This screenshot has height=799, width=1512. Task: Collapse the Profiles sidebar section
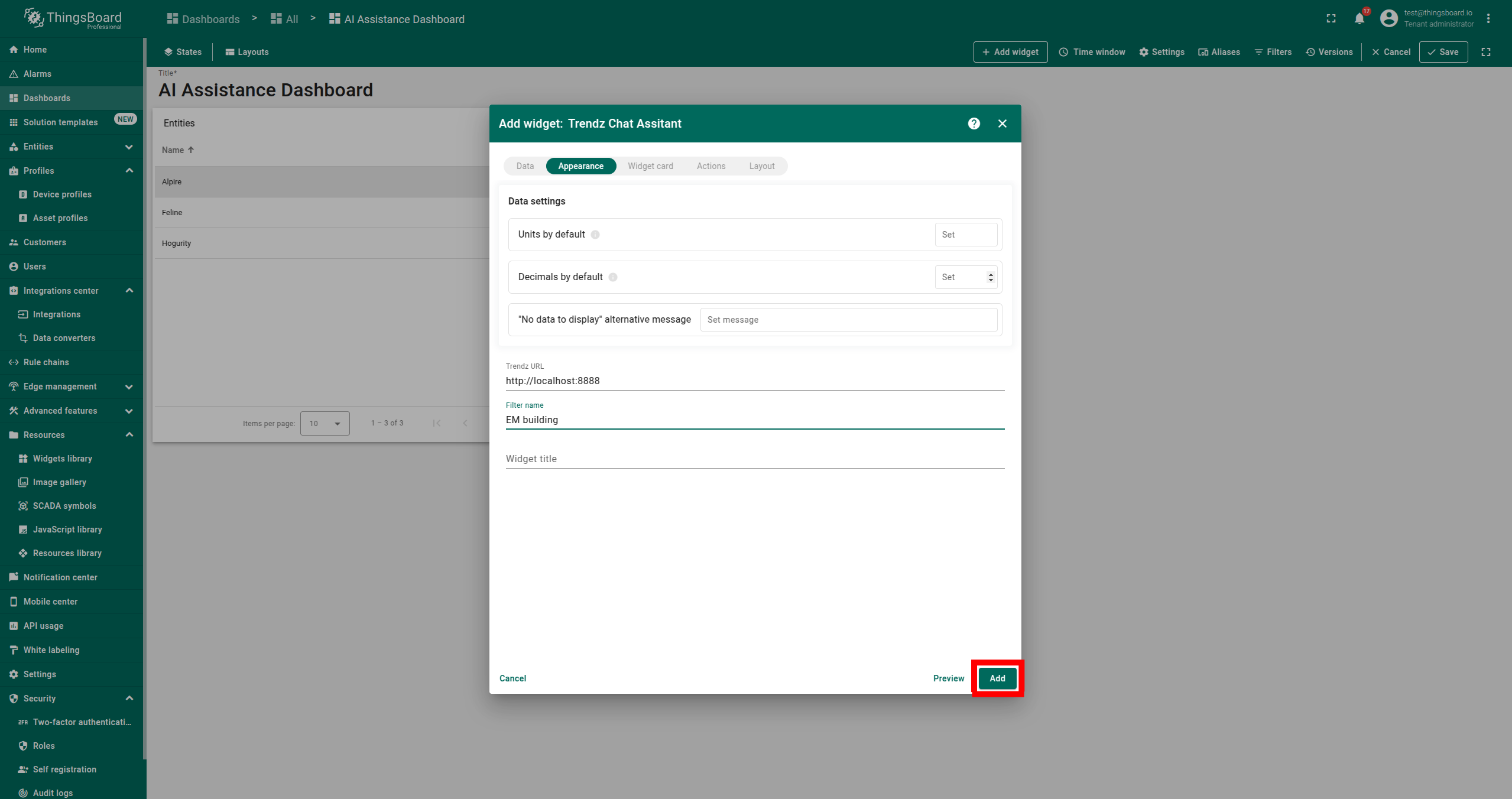129,171
